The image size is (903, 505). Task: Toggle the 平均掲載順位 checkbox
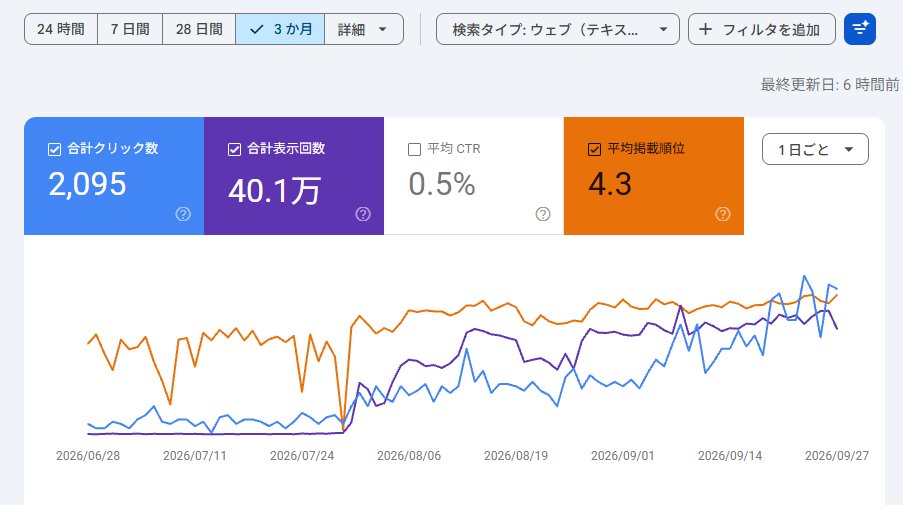click(594, 150)
